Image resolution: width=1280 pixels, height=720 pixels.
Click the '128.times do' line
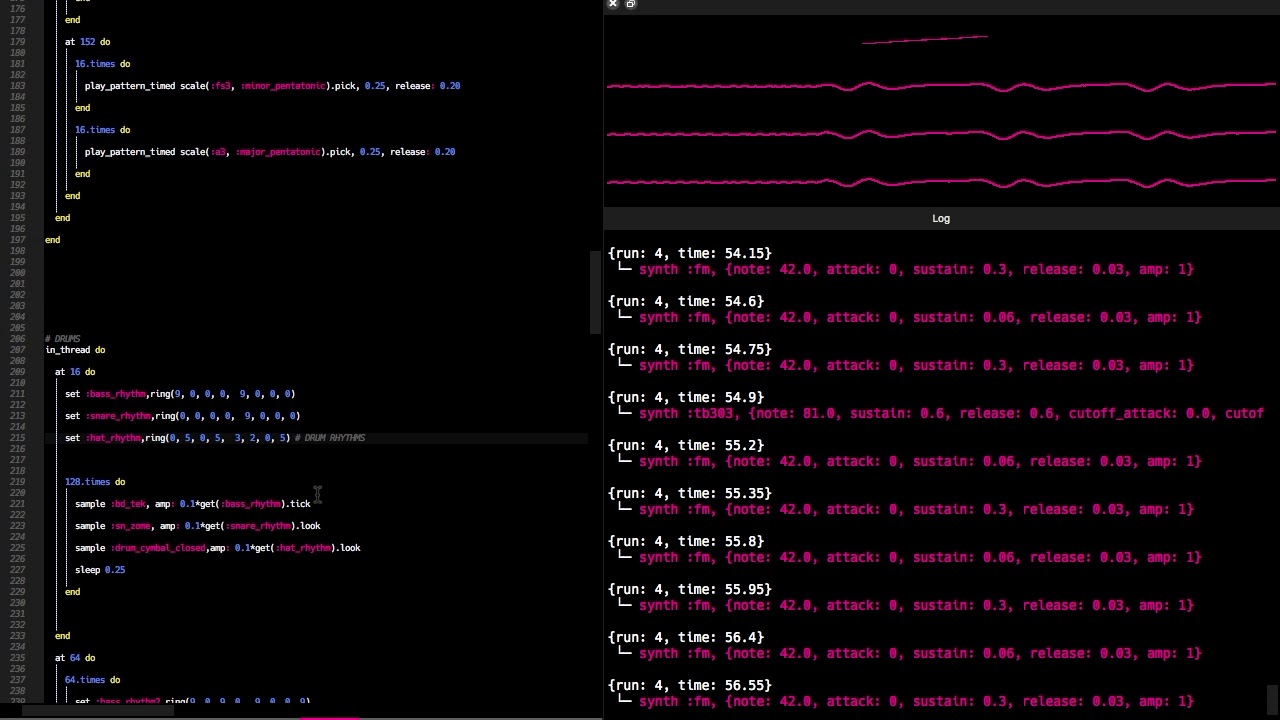(x=95, y=482)
